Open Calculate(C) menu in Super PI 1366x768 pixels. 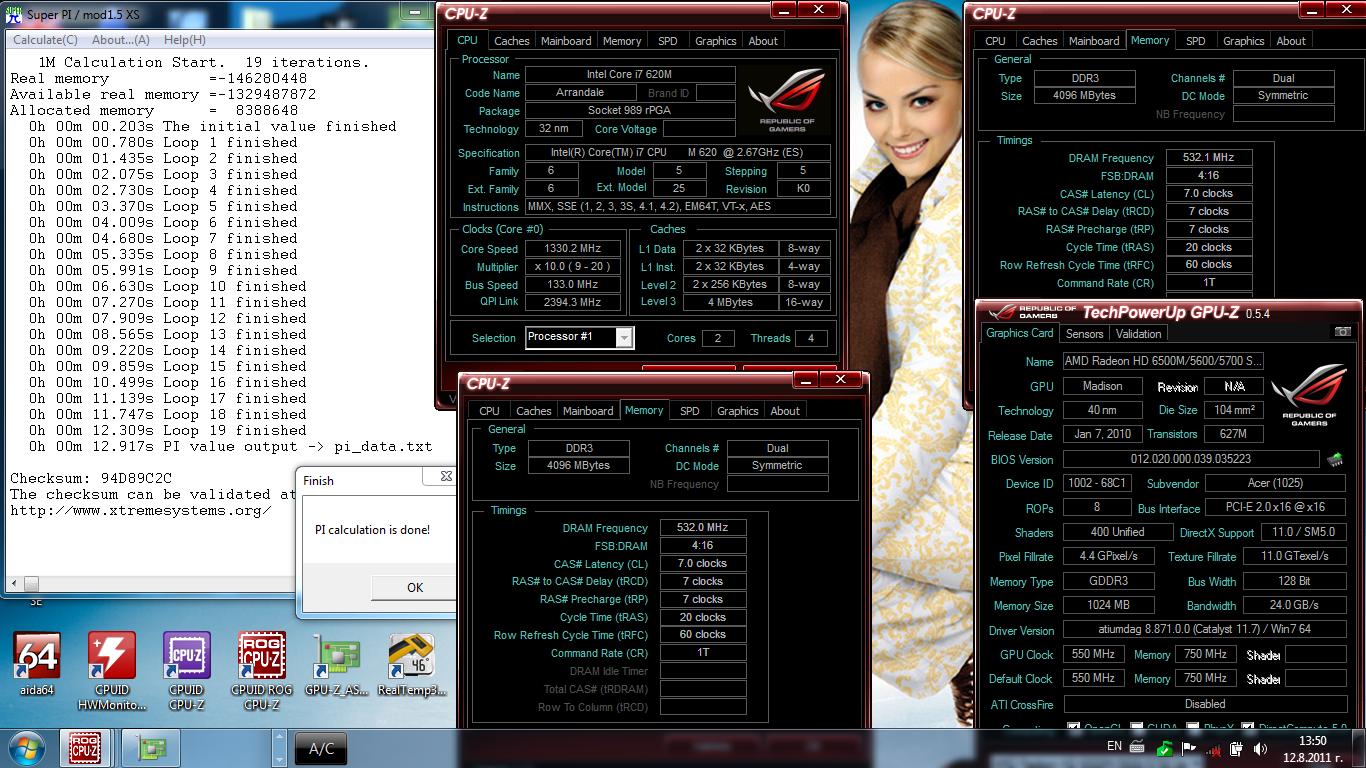(x=45, y=40)
